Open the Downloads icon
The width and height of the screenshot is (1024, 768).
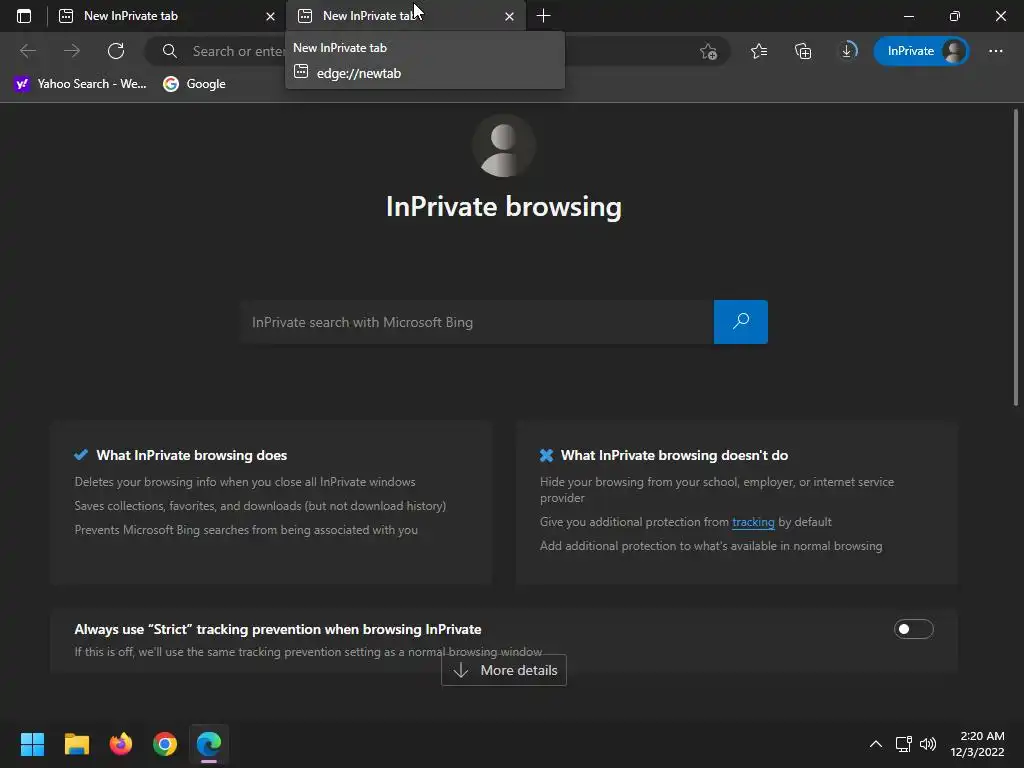847,51
